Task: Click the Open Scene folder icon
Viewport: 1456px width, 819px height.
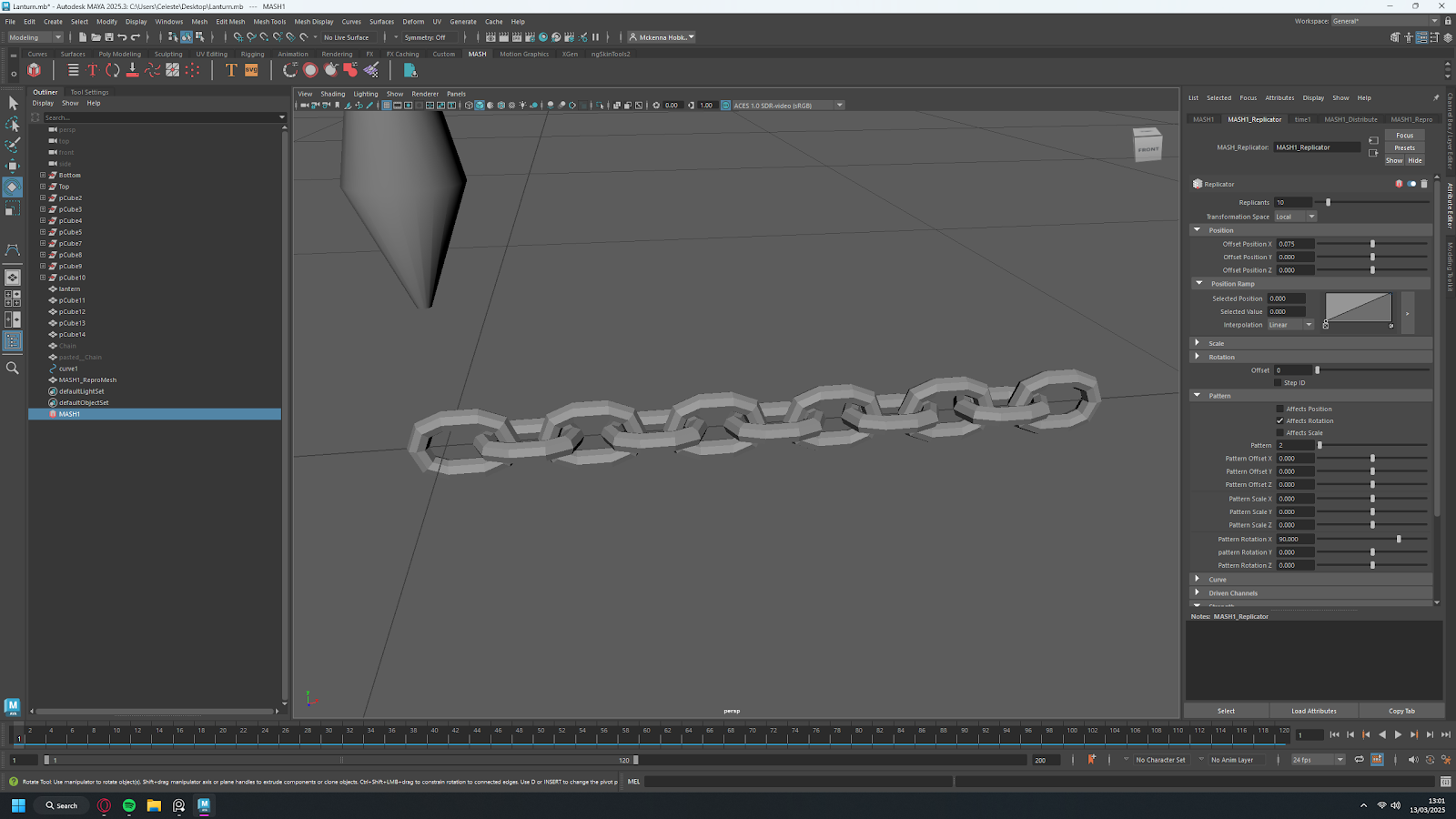Action: pos(96,37)
